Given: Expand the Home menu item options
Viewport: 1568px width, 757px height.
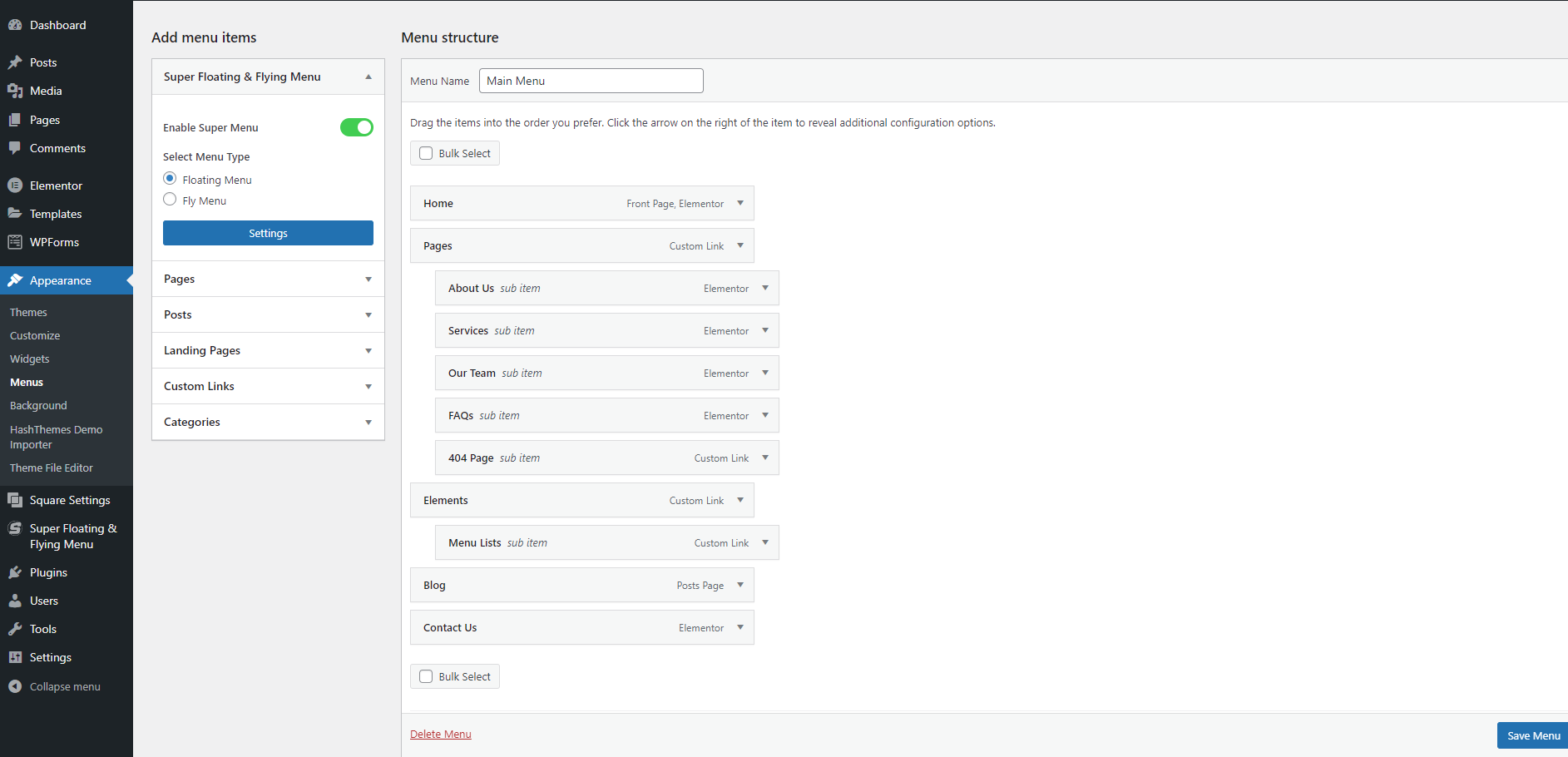Looking at the screenshot, I should 740,203.
